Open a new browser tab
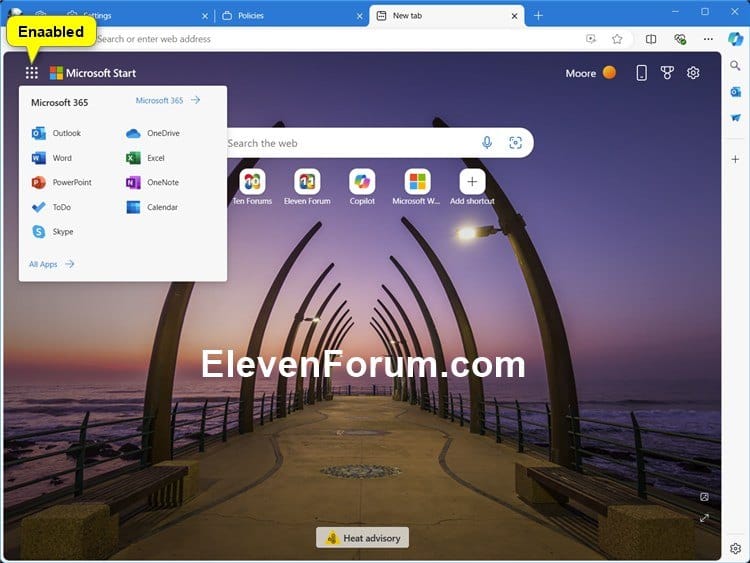The height and width of the screenshot is (563, 750). pos(538,16)
